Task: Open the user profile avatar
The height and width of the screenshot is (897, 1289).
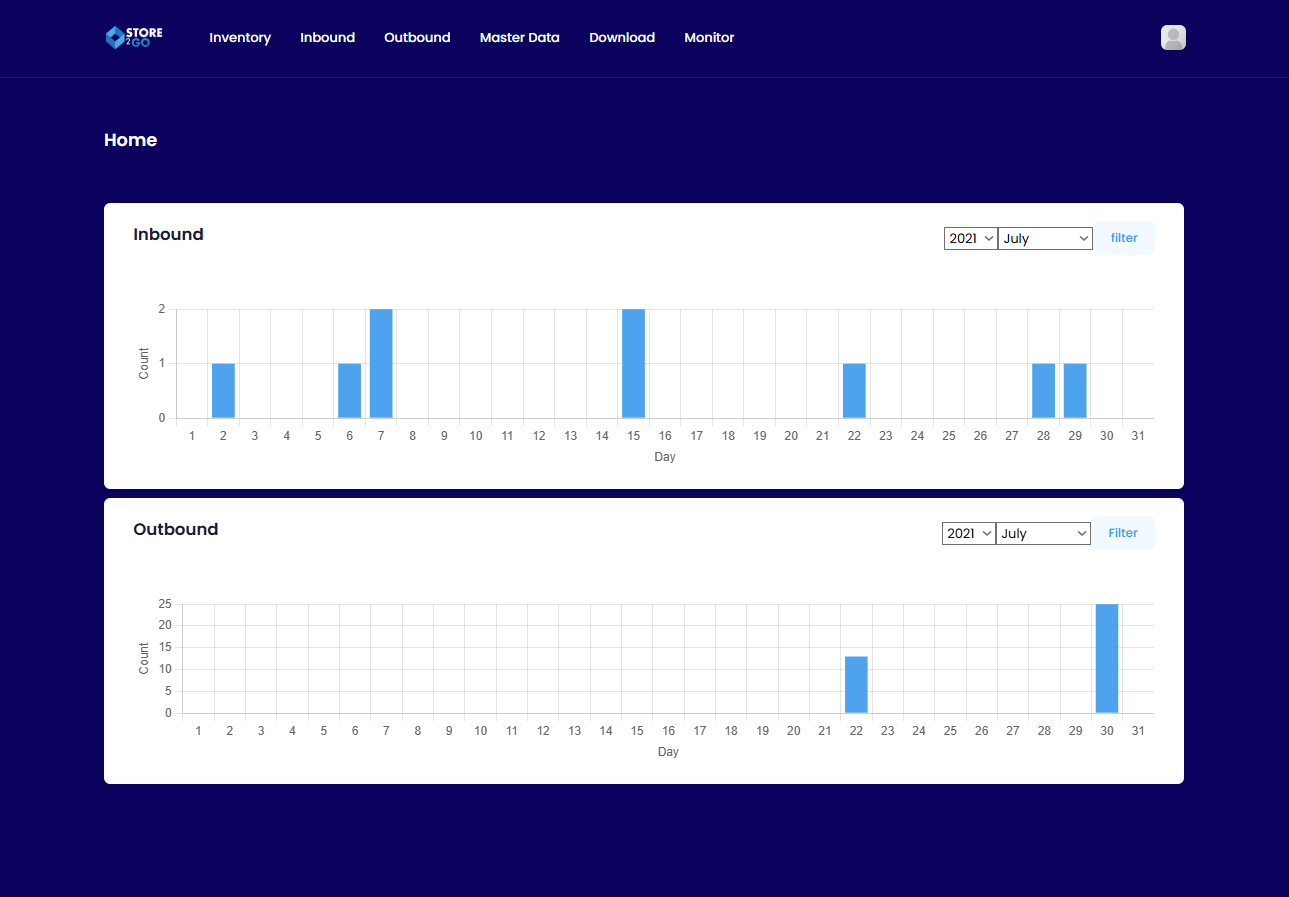Action: 1173,38
